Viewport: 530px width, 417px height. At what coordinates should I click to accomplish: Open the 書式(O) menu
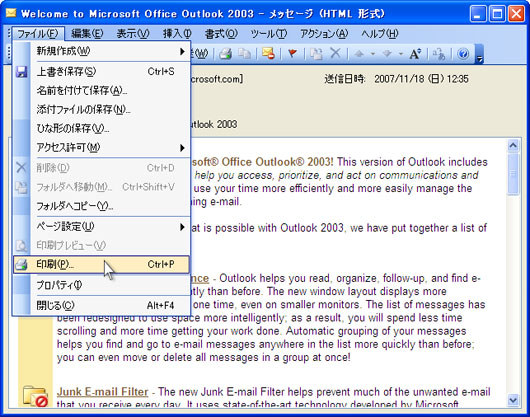point(221,34)
